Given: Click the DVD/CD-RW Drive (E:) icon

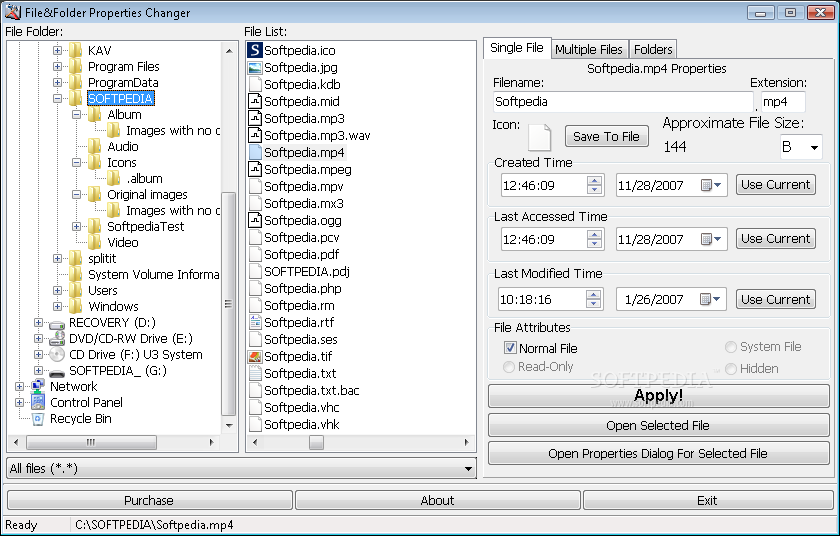Looking at the screenshot, I should [x=57, y=338].
